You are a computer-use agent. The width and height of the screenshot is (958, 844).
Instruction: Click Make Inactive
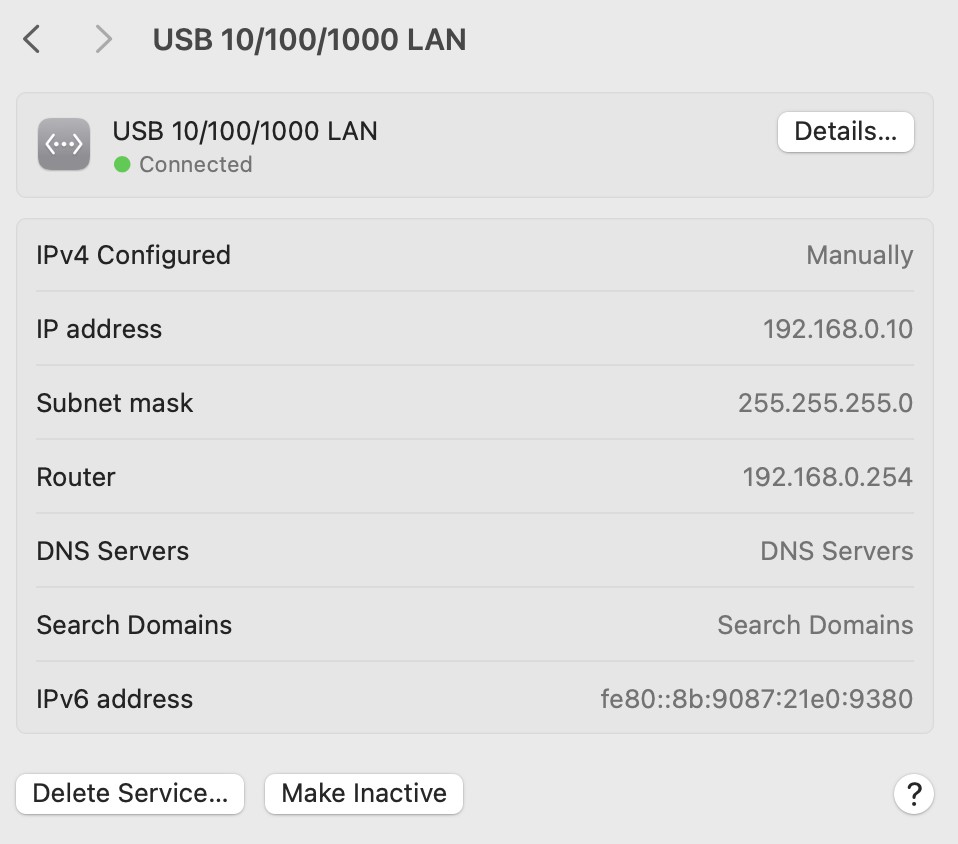(x=363, y=794)
